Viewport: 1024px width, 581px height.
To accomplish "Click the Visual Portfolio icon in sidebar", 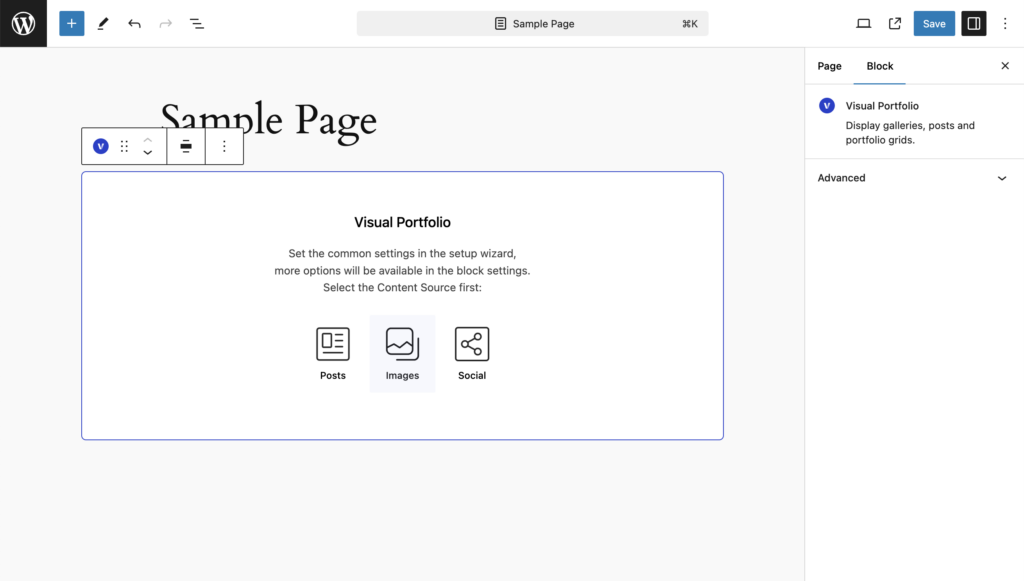I will 827,106.
